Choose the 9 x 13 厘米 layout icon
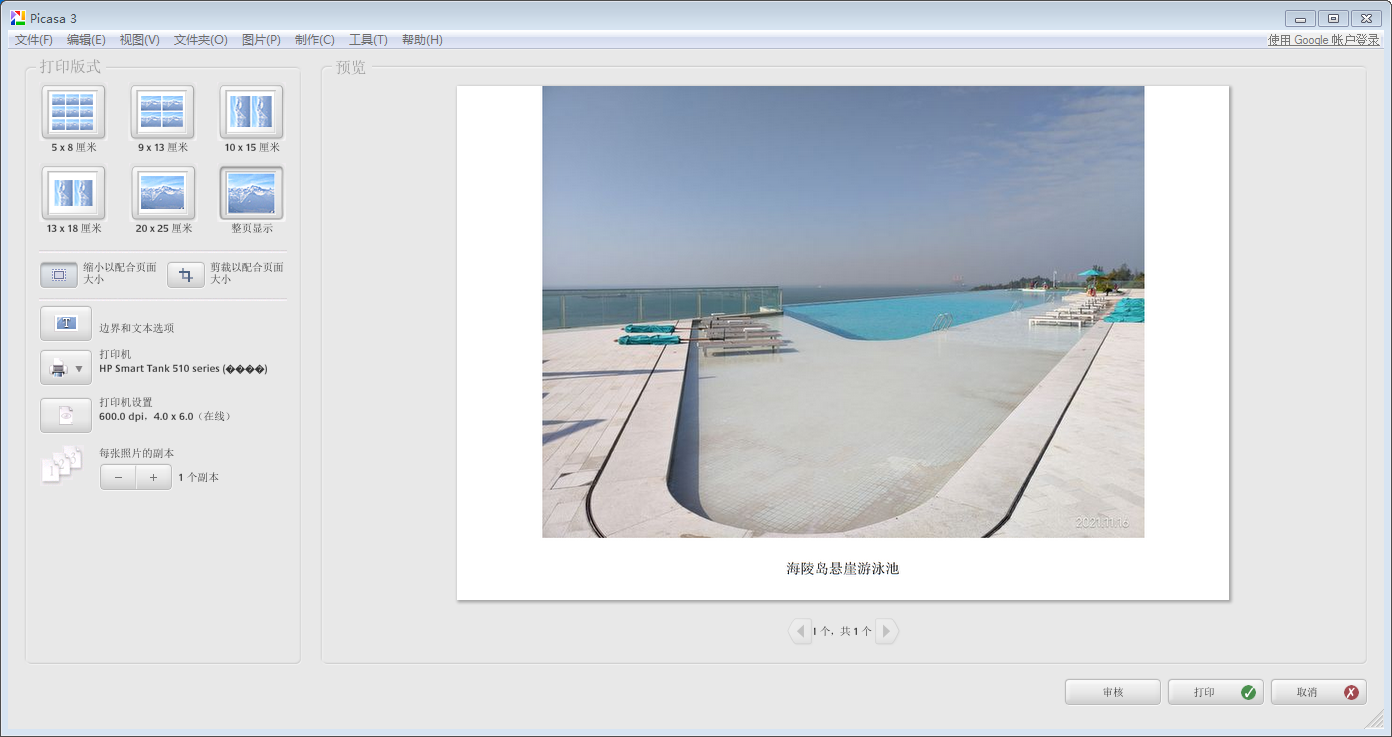 click(x=162, y=111)
